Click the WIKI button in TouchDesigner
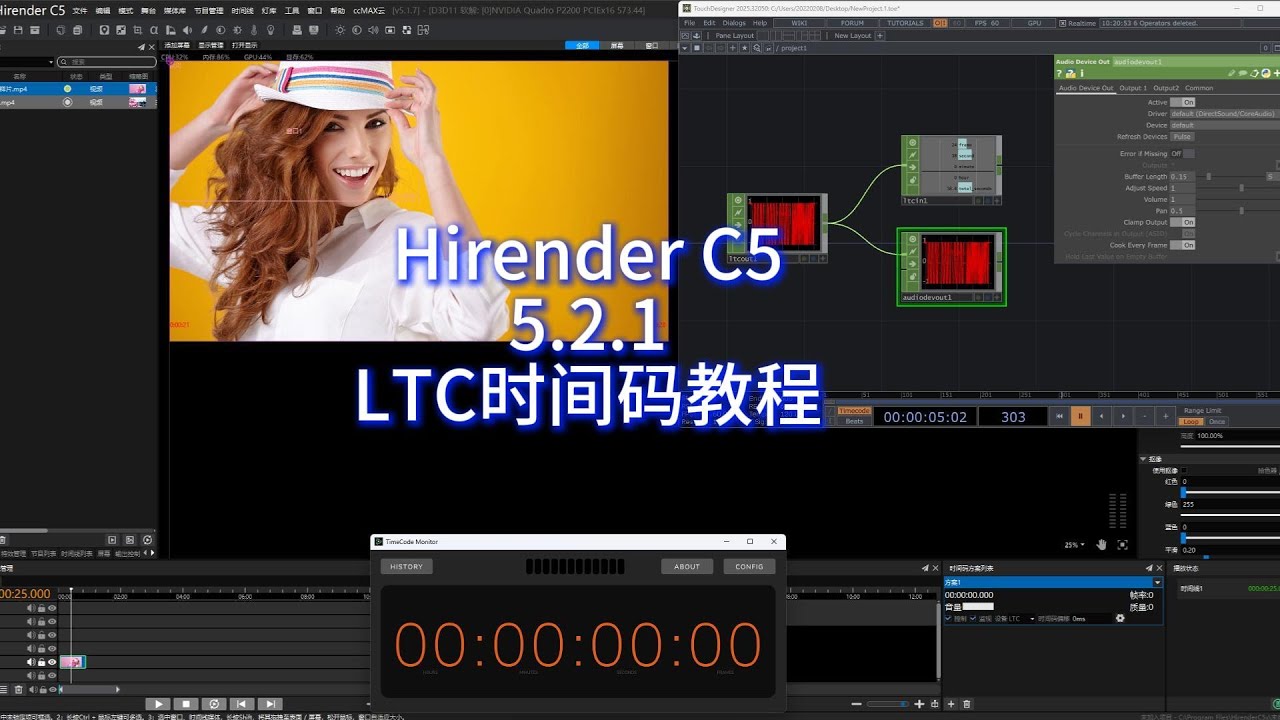 tap(799, 22)
